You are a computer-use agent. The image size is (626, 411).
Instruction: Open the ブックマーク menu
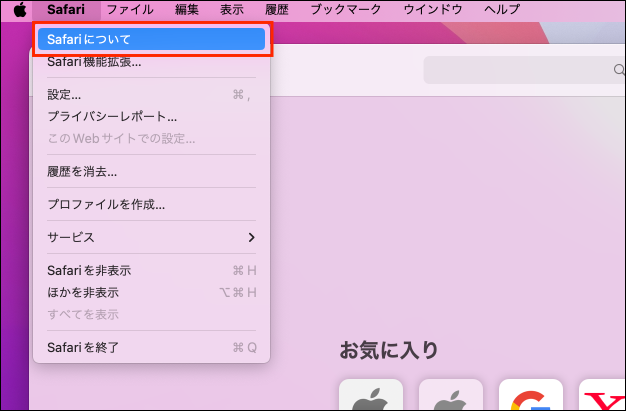(x=346, y=10)
